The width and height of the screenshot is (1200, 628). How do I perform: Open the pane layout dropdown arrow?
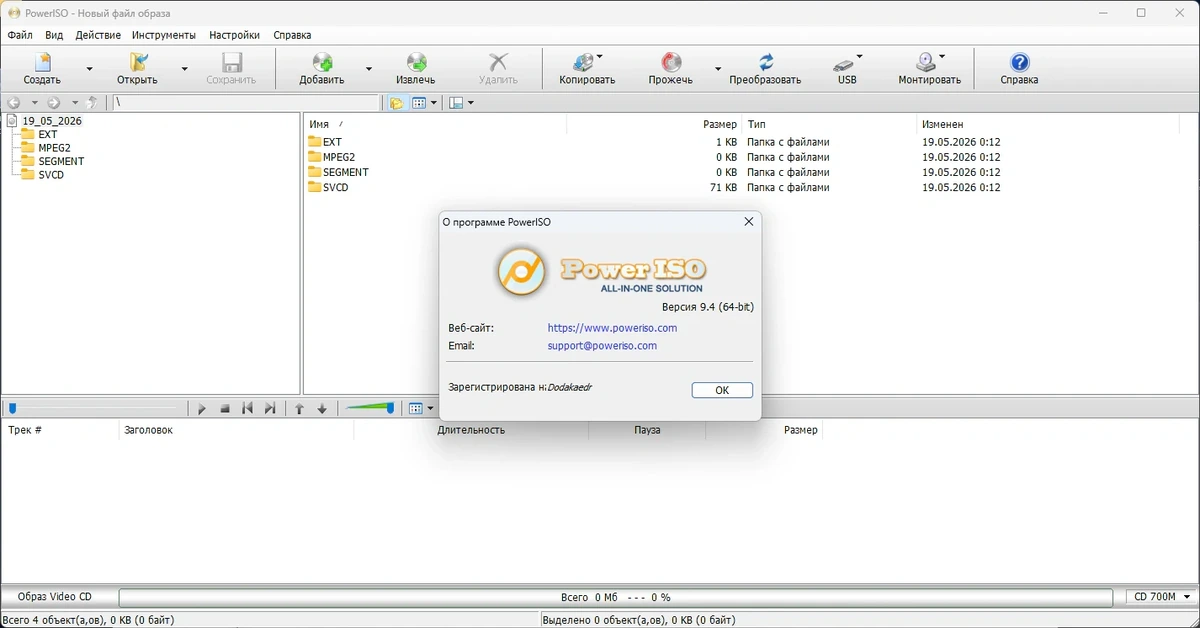[470, 103]
